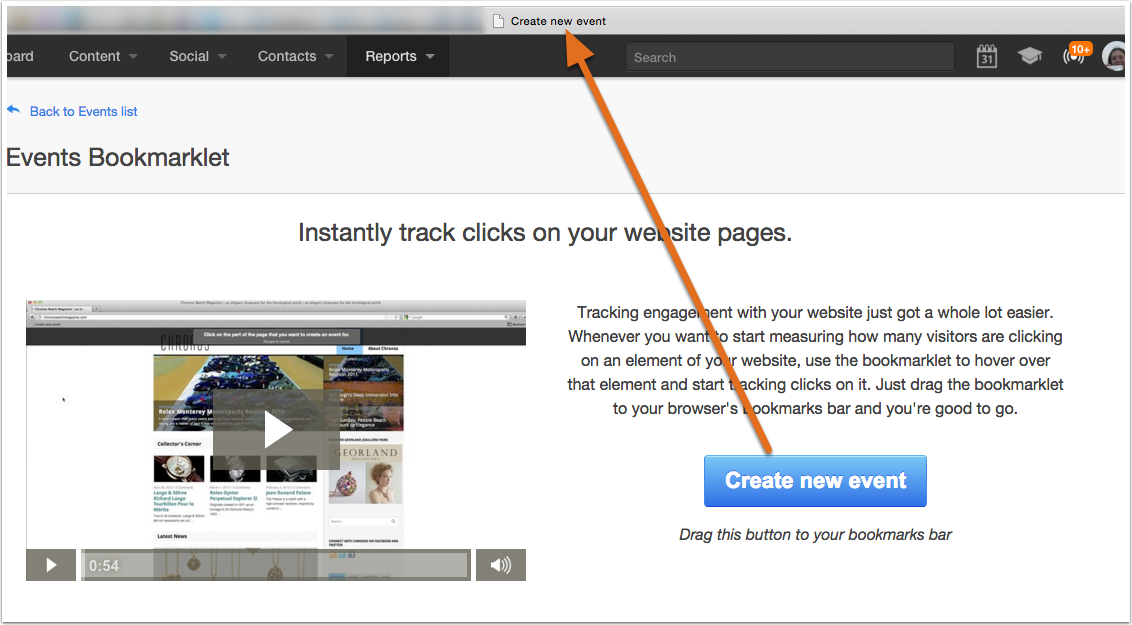Image resolution: width=1132 pixels, height=625 pixels.
Task: Open the user avatar profile menu
Action: (1115, 56)
